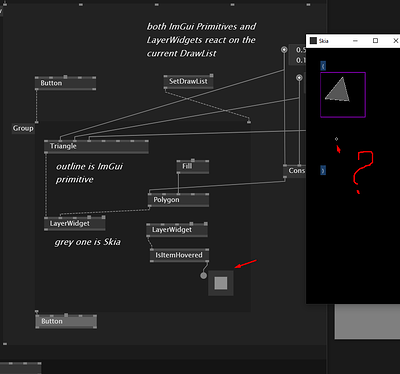Click the round output pin under IsItemHovered
This screenshot has height=374, width=400.
tap(203, 276)
